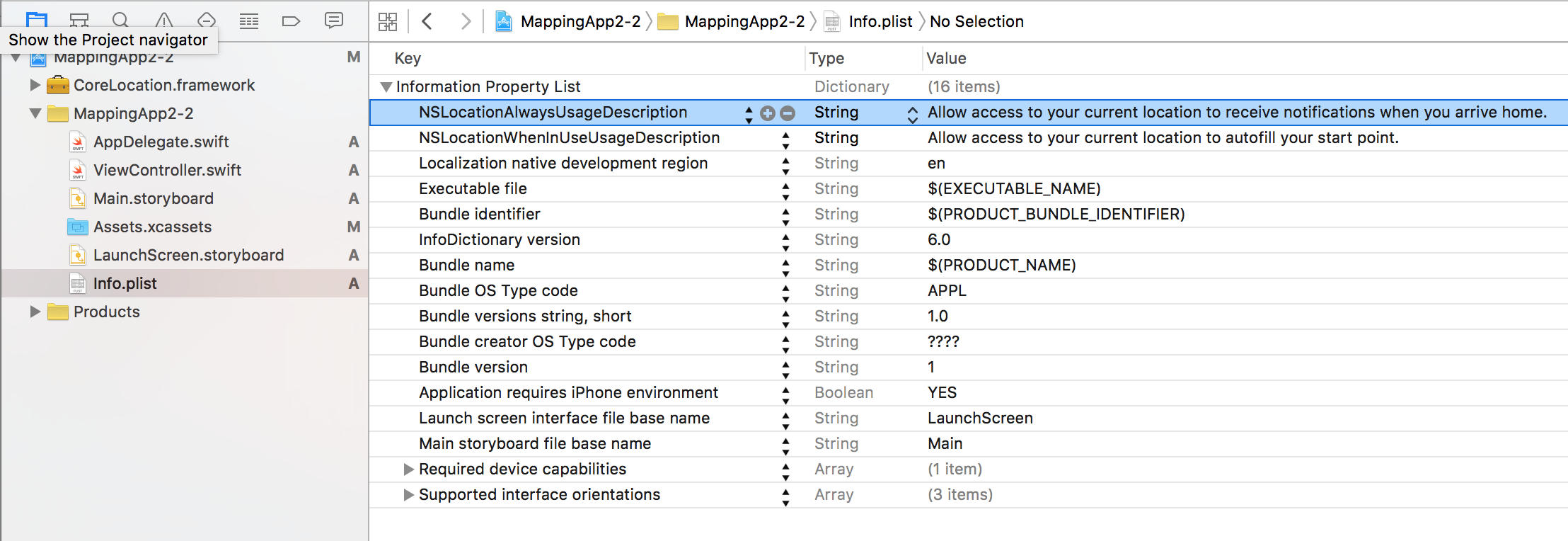This screenshot has height=541, width=1568.
Task: Select the Bundle versions string, short key
Action: click(x=525, y=316)
